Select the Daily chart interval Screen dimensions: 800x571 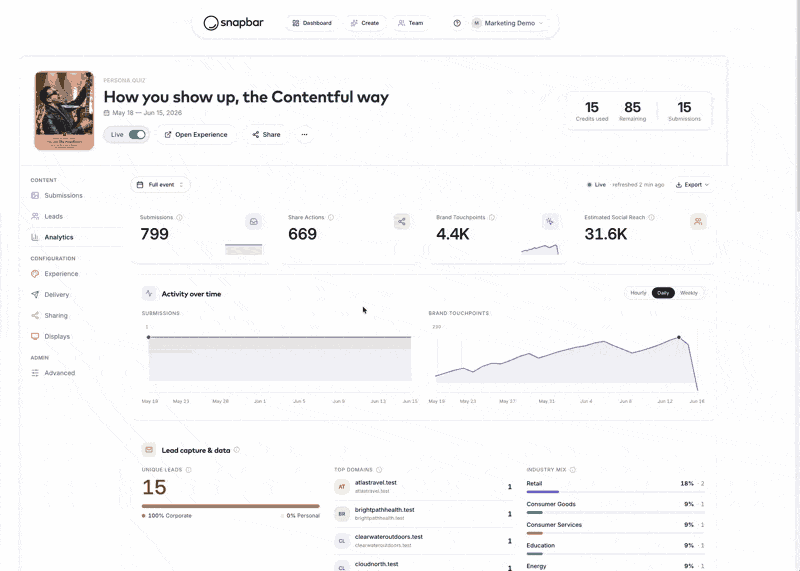tap(663, 293)
